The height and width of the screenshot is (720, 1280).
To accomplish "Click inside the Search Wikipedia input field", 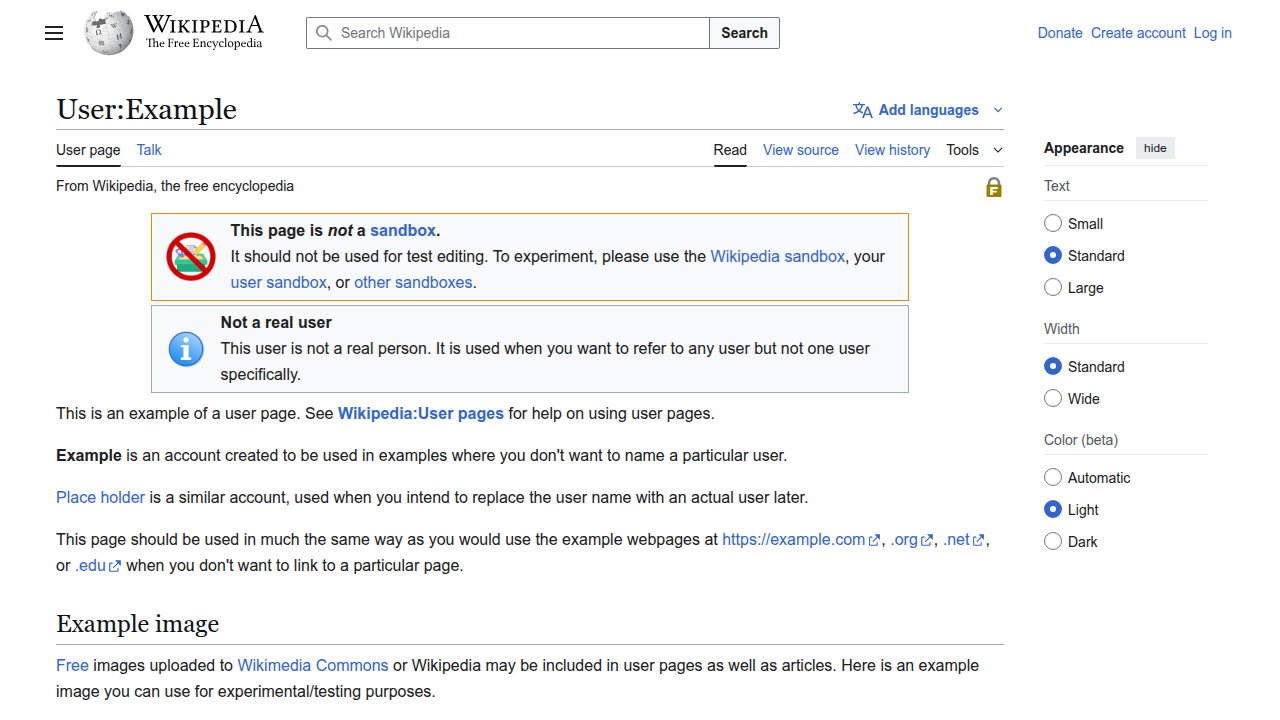I will point(500,33).
